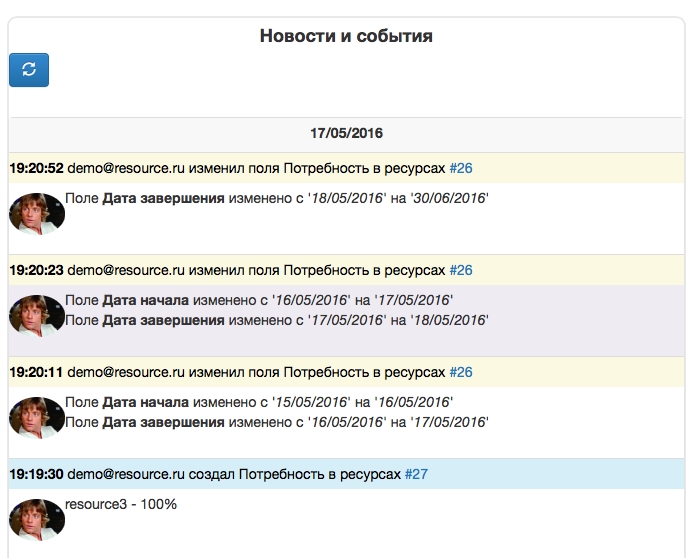Screen dimensions: 697x558
Task: Click the 19:20:11 timestamp
Action: [x=36, y=372]
